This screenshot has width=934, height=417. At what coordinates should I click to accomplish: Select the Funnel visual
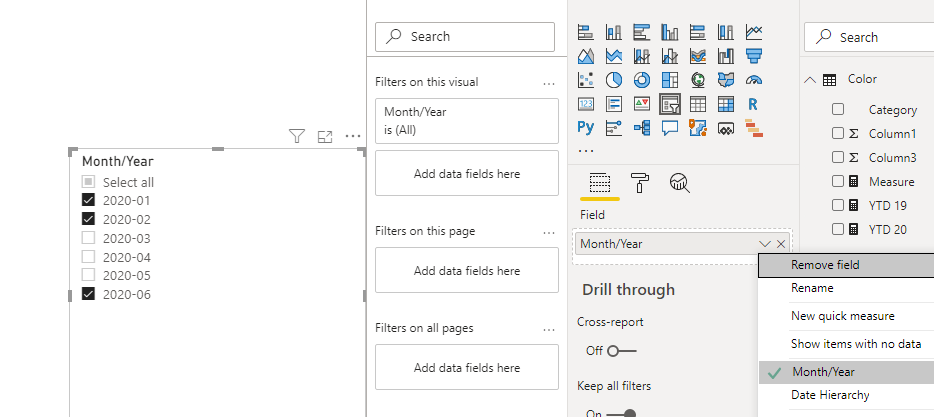pyautogui.click(x=754, y=56)
